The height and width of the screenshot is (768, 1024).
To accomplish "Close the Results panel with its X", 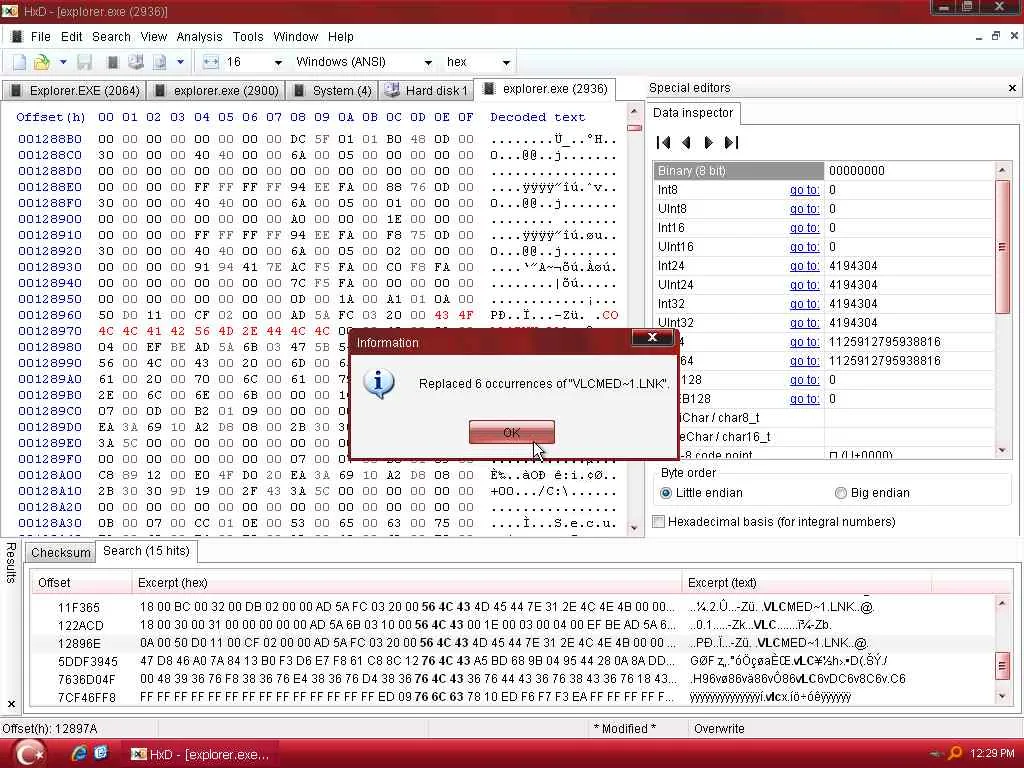I will [x=11, y=703].
